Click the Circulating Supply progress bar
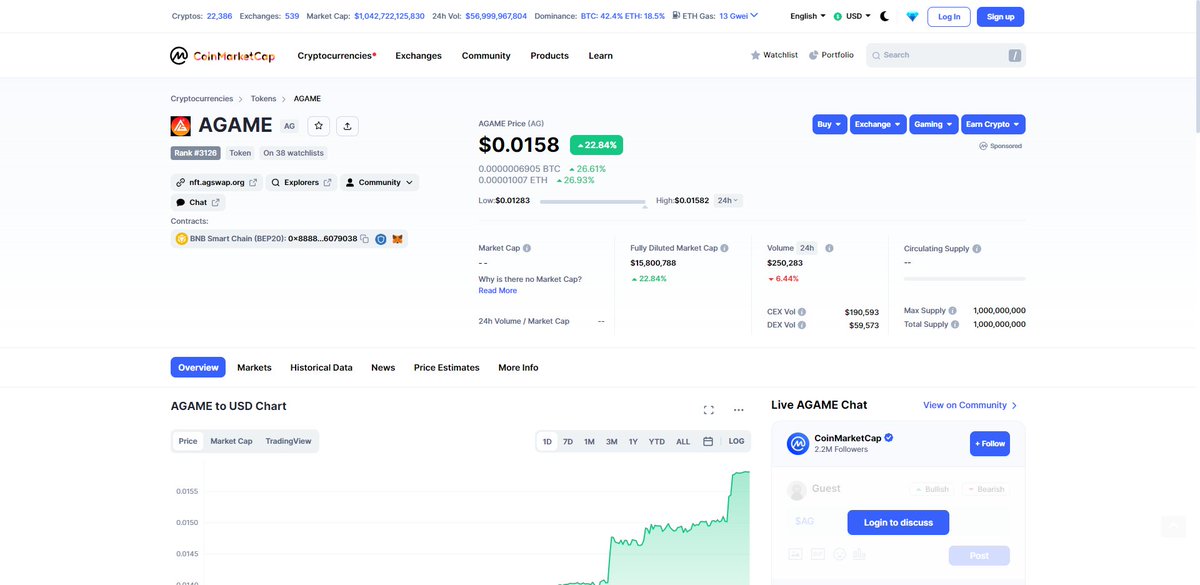Image resolution: width=1200 pixels, height=585 pixels. click(965, 278)
